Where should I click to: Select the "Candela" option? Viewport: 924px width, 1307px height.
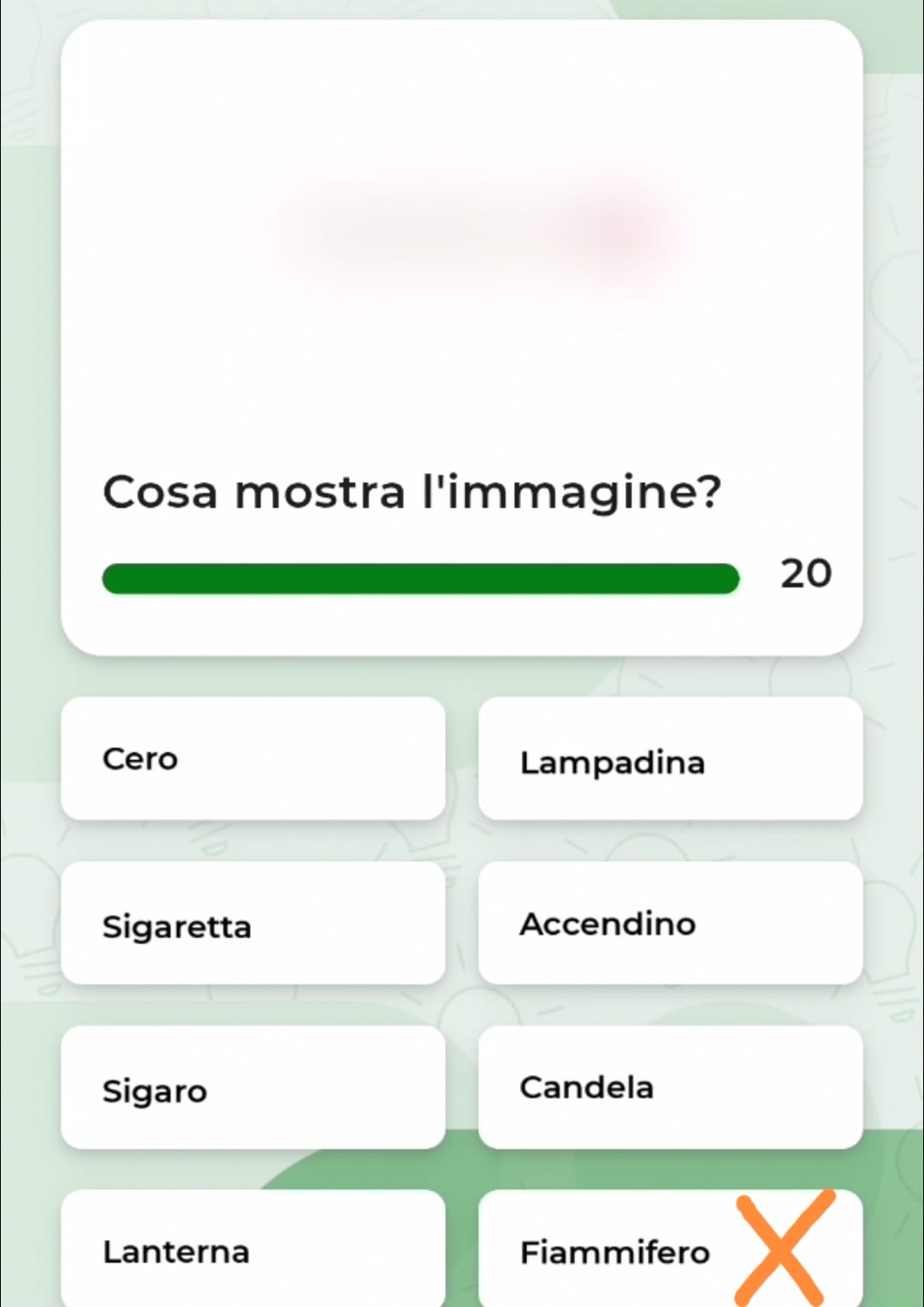(x=670, y=1088)
